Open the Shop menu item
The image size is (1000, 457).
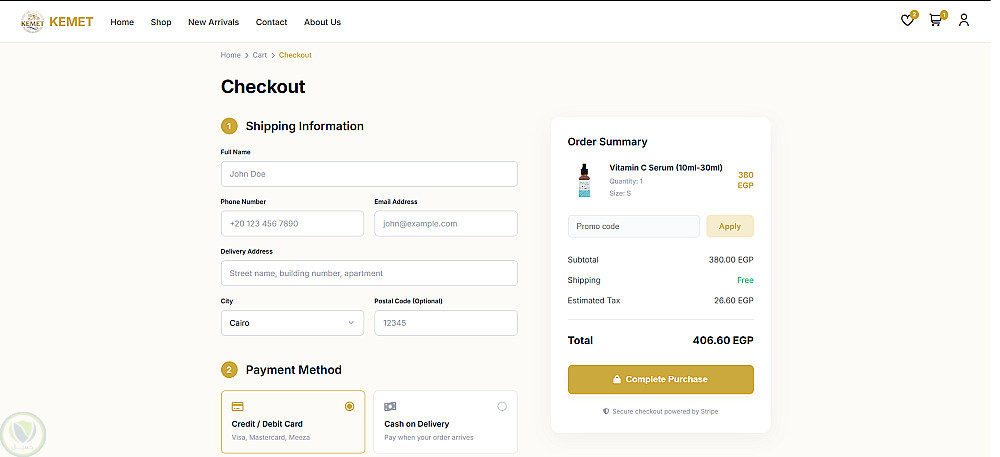[161, 22]
